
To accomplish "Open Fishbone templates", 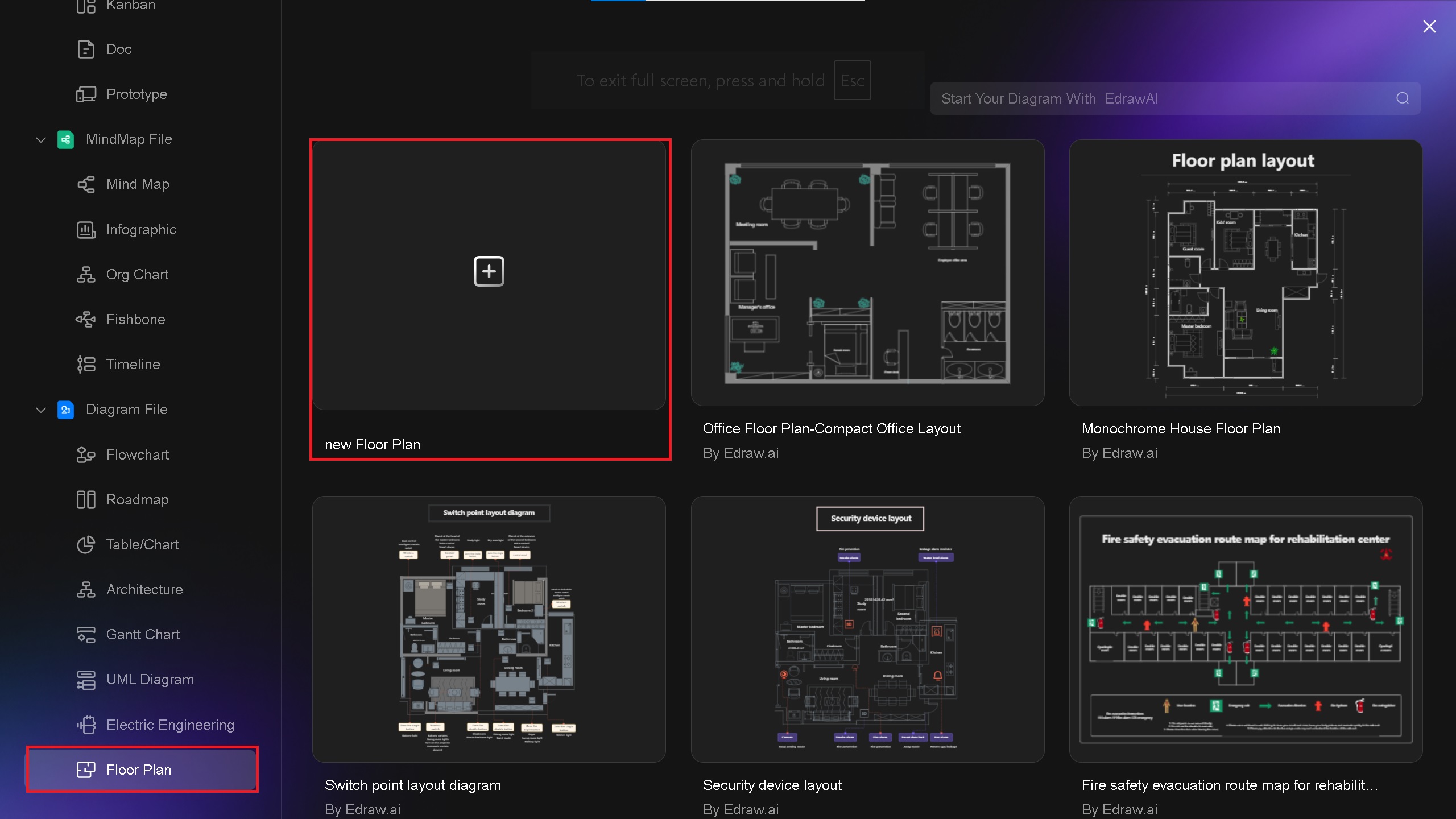I will coord(142,320).
